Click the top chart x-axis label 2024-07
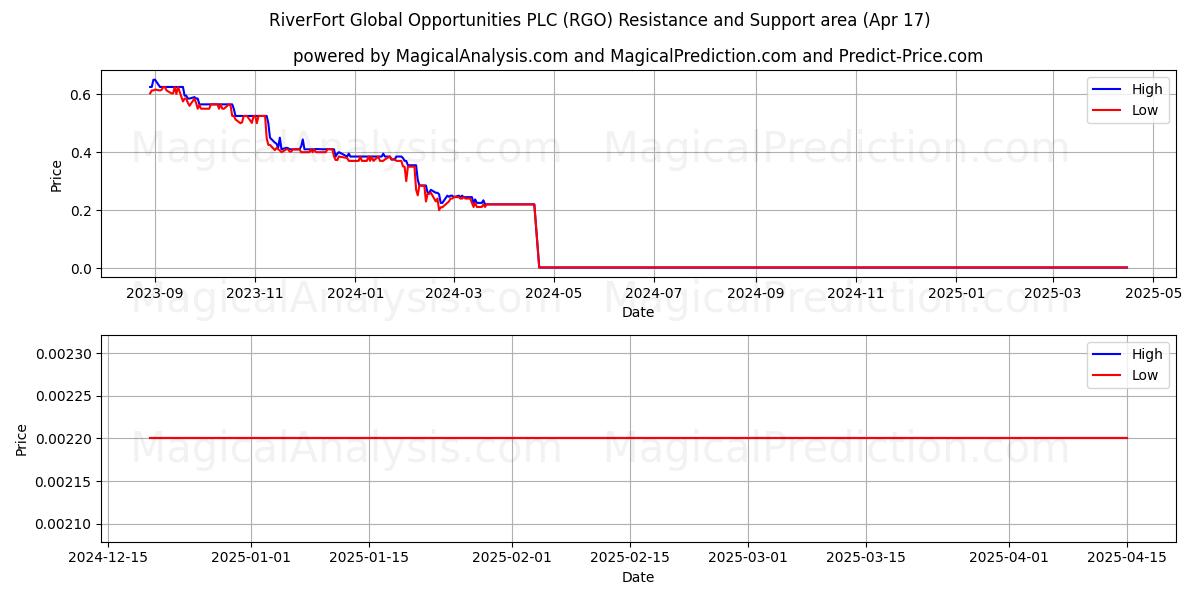 tap(654, 293)
